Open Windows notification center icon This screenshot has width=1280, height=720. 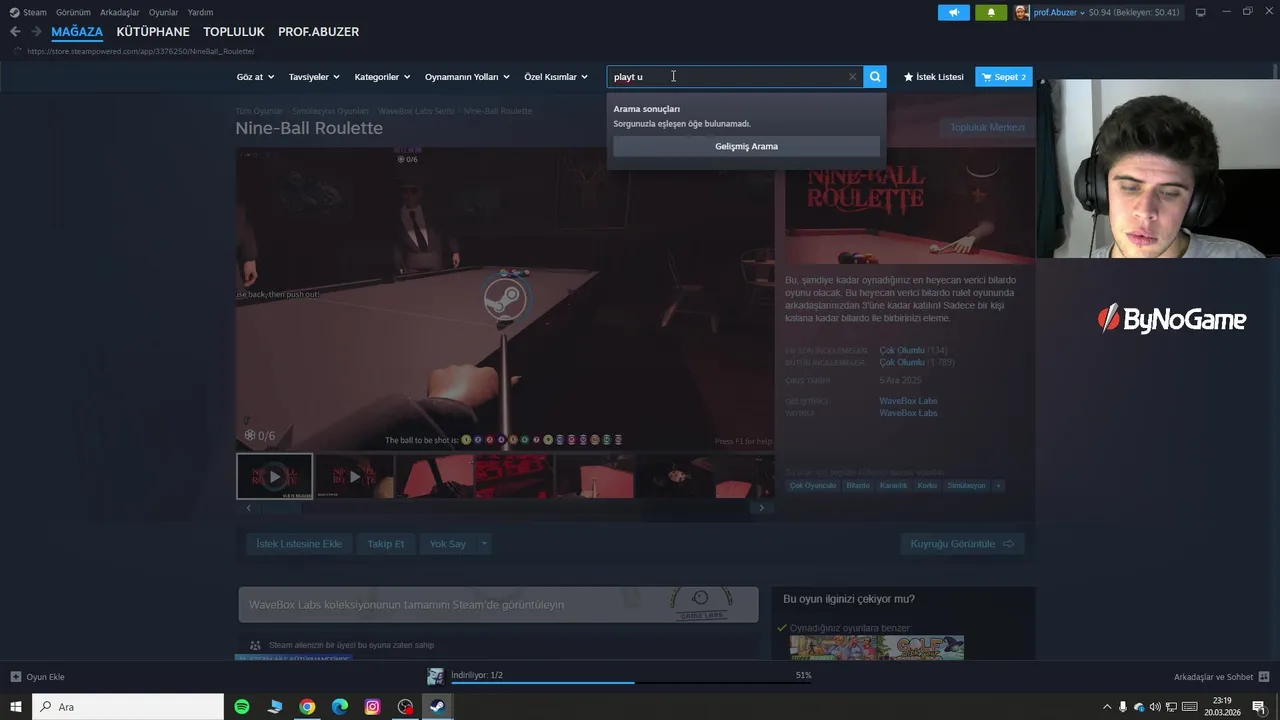pyautogui.click(x=1258, y=707)
